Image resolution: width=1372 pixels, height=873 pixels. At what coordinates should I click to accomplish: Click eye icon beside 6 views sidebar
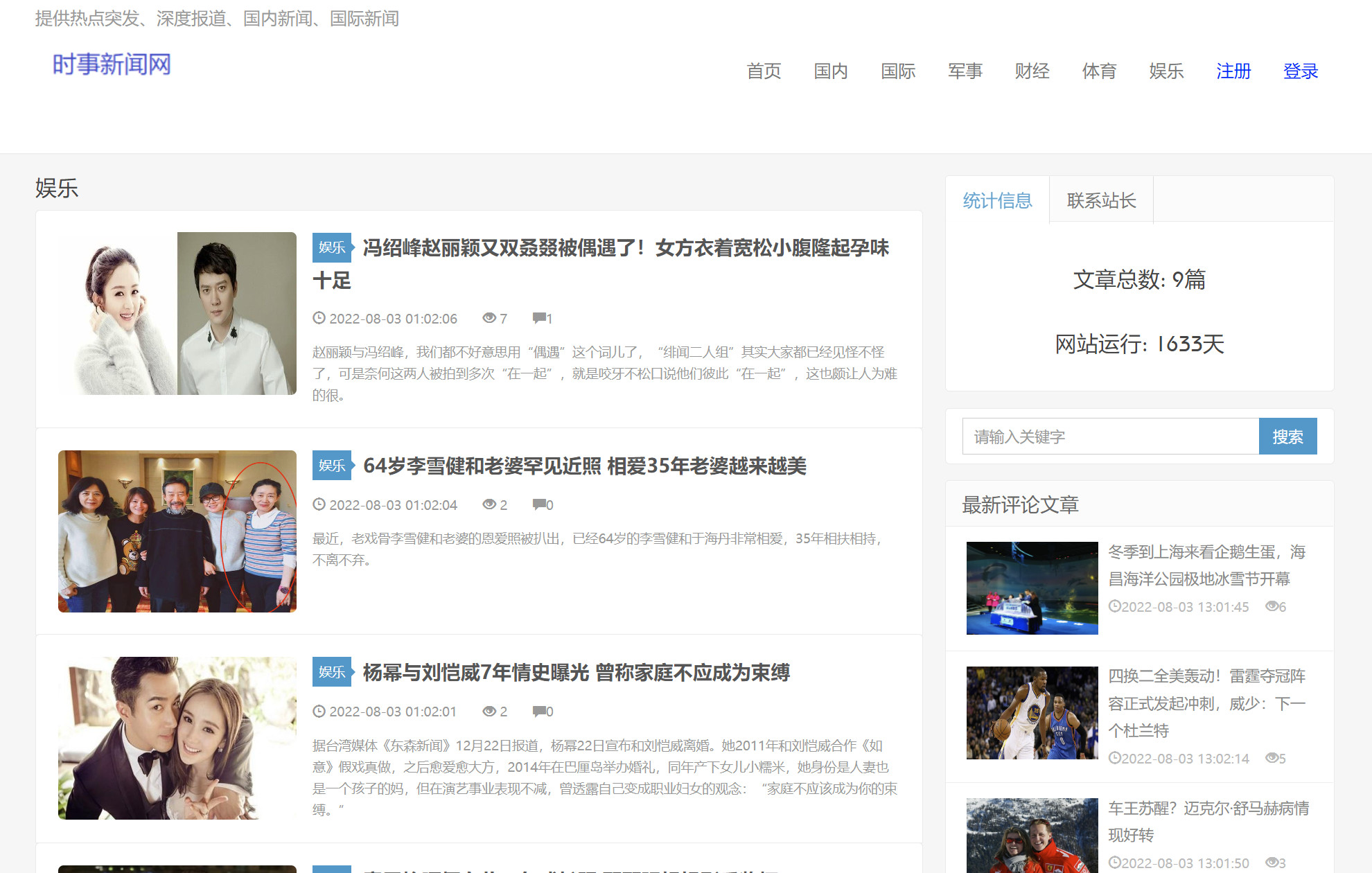click(x=1272, y=606)
